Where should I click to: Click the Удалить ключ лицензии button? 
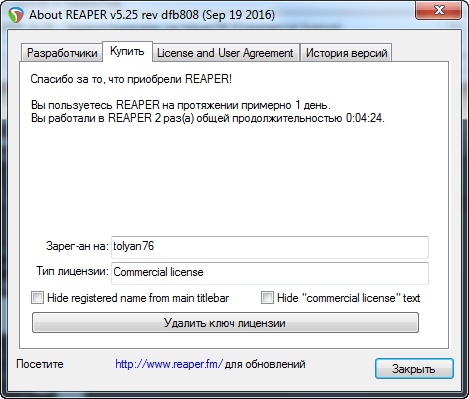(x=225, y=323)
